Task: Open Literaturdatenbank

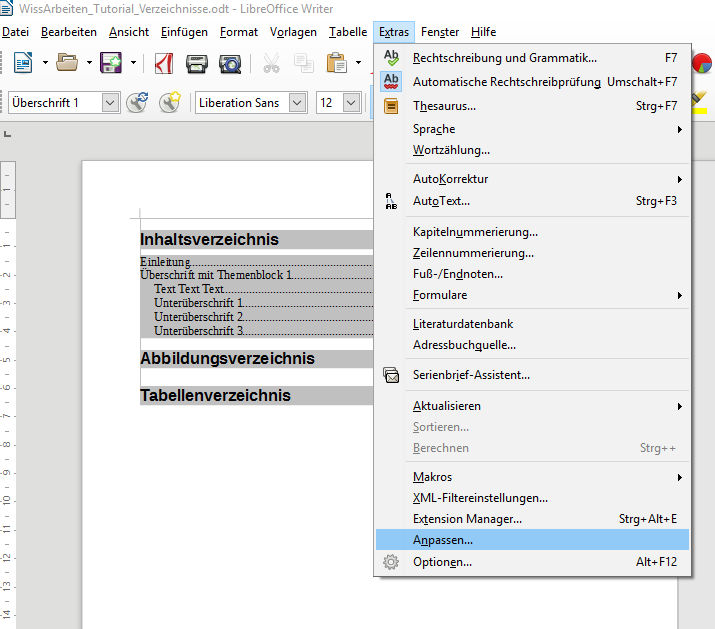Action: 532,324
